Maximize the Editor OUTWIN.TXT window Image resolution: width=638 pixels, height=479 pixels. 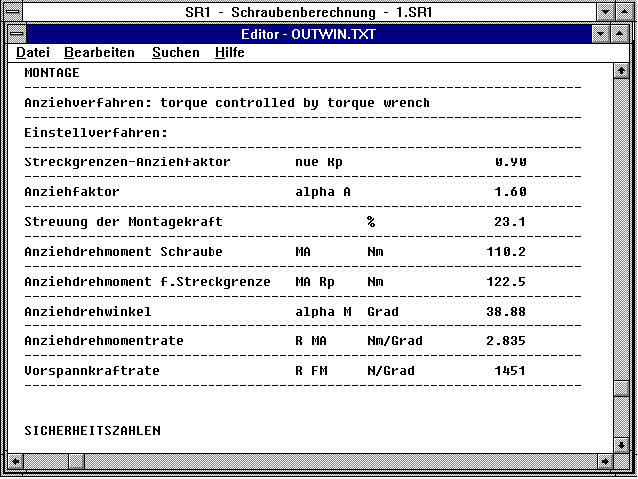620,33
